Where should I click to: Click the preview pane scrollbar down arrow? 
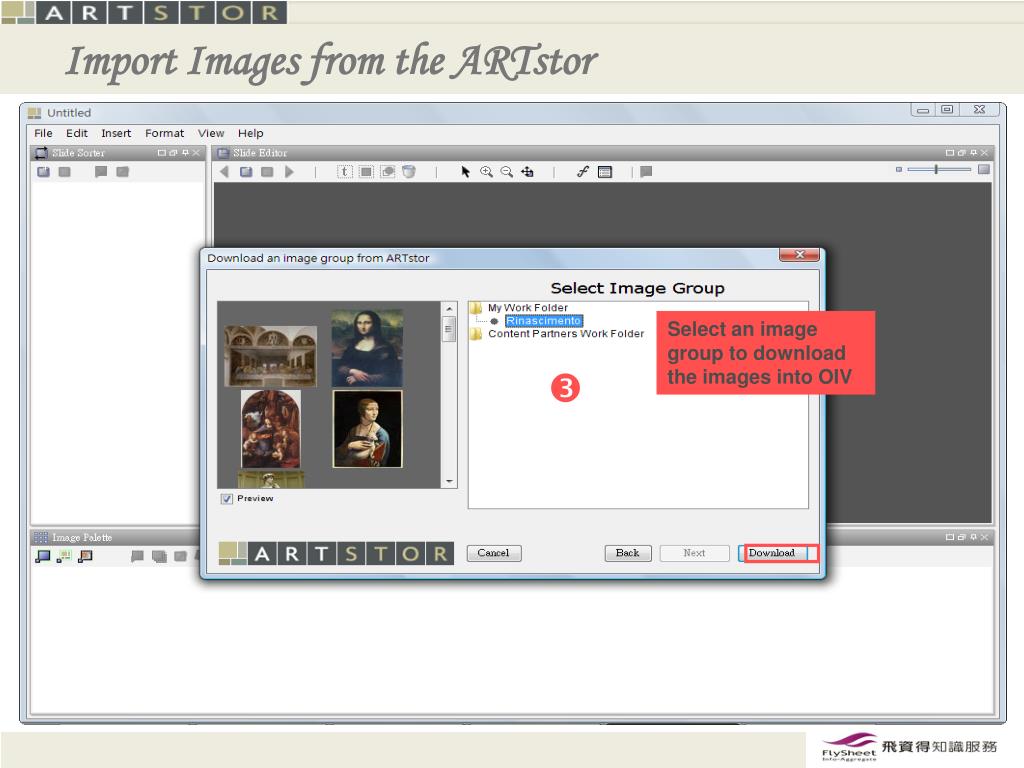click(449, 481)
